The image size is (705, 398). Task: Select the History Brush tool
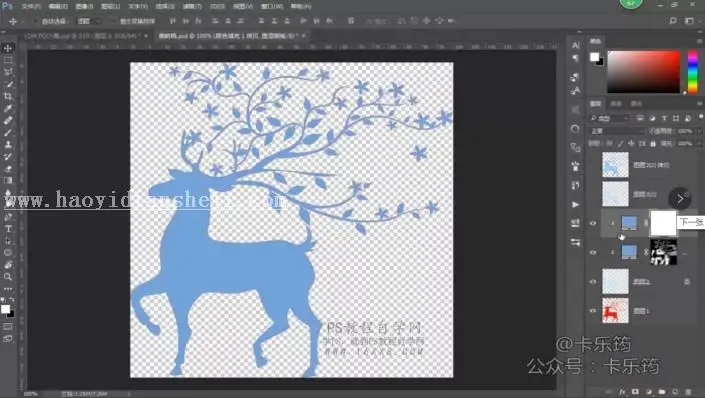tap(8, 157)
